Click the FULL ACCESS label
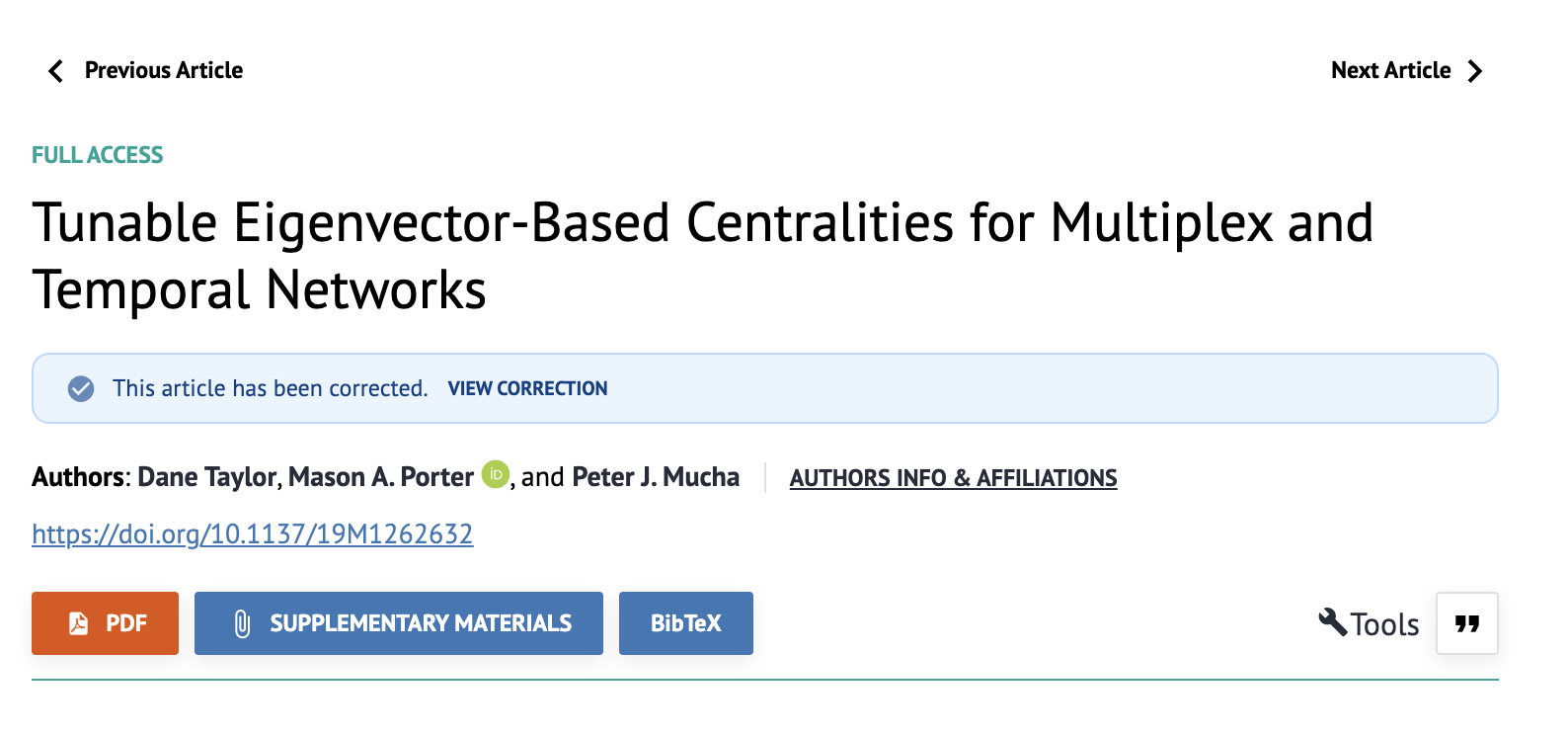 [x=97, y=155]
